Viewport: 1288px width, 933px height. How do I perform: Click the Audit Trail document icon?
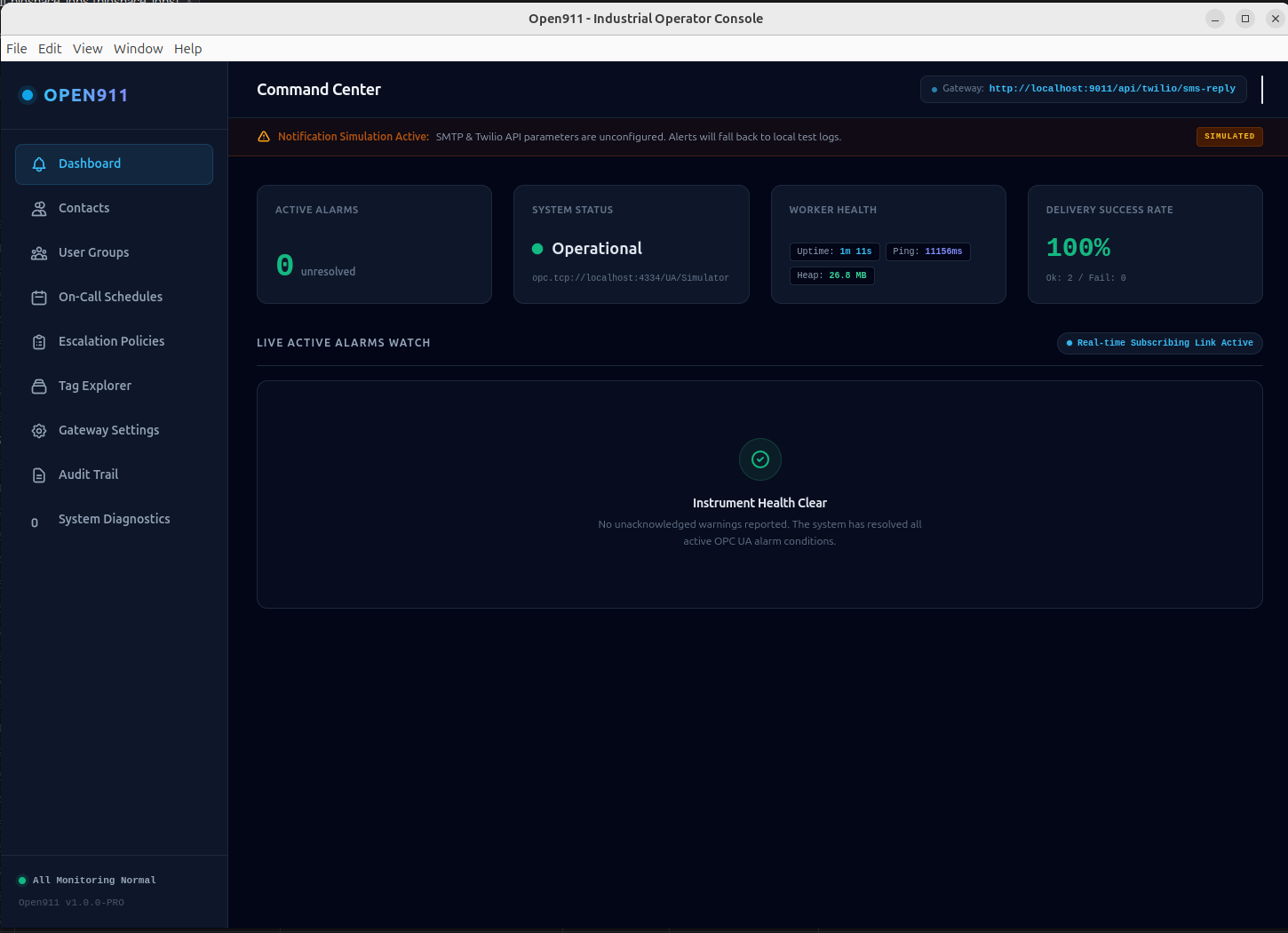click(x=39, y=475)
